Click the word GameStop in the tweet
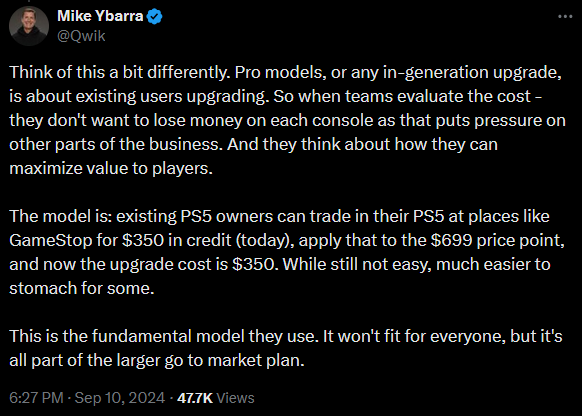Image resolution: width=582 pixels, height=416 pixels. pos(50,240)
